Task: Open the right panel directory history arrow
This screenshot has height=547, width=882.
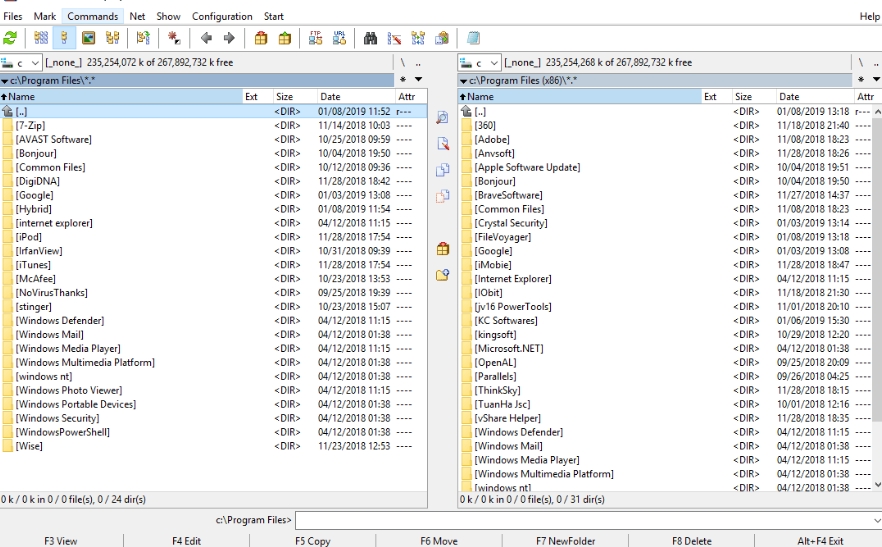Action: tap(876, 79)
